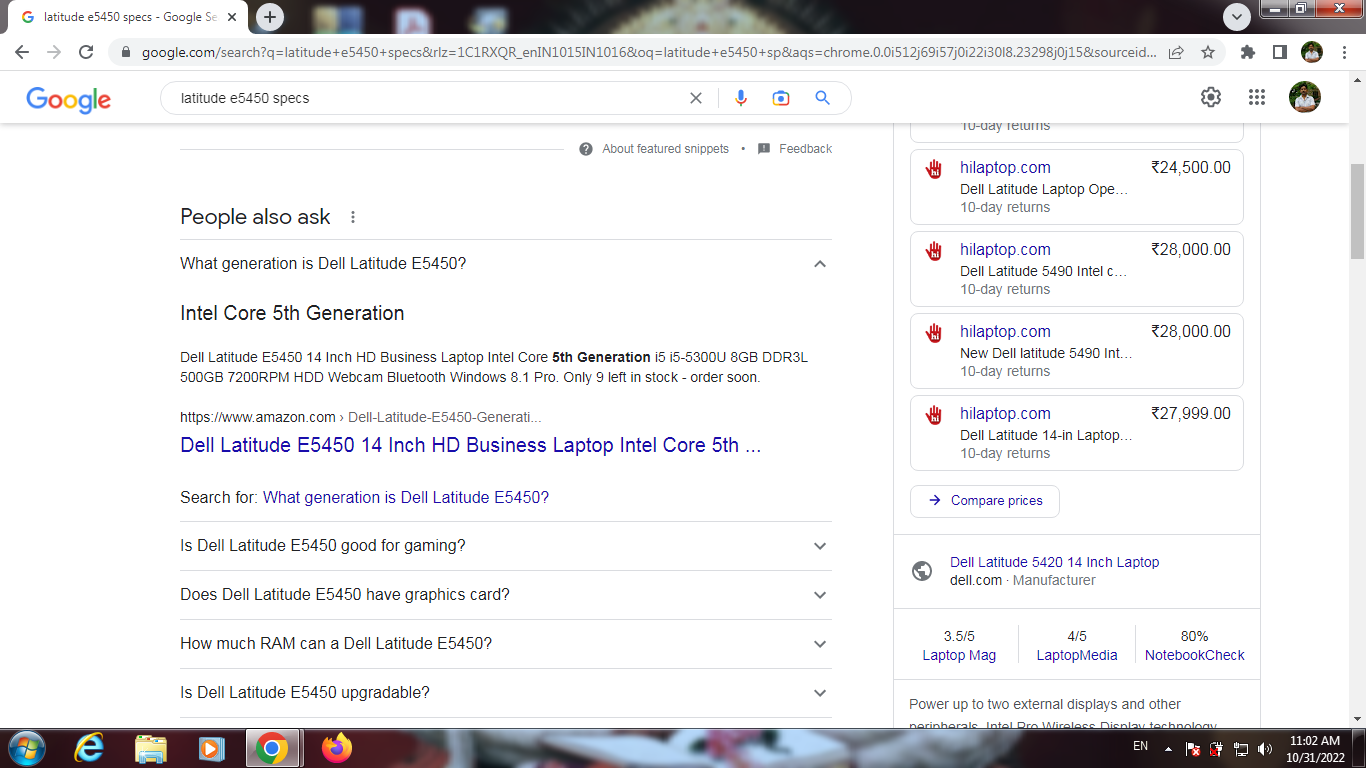Click the Compare prices button

click(985, 501)
